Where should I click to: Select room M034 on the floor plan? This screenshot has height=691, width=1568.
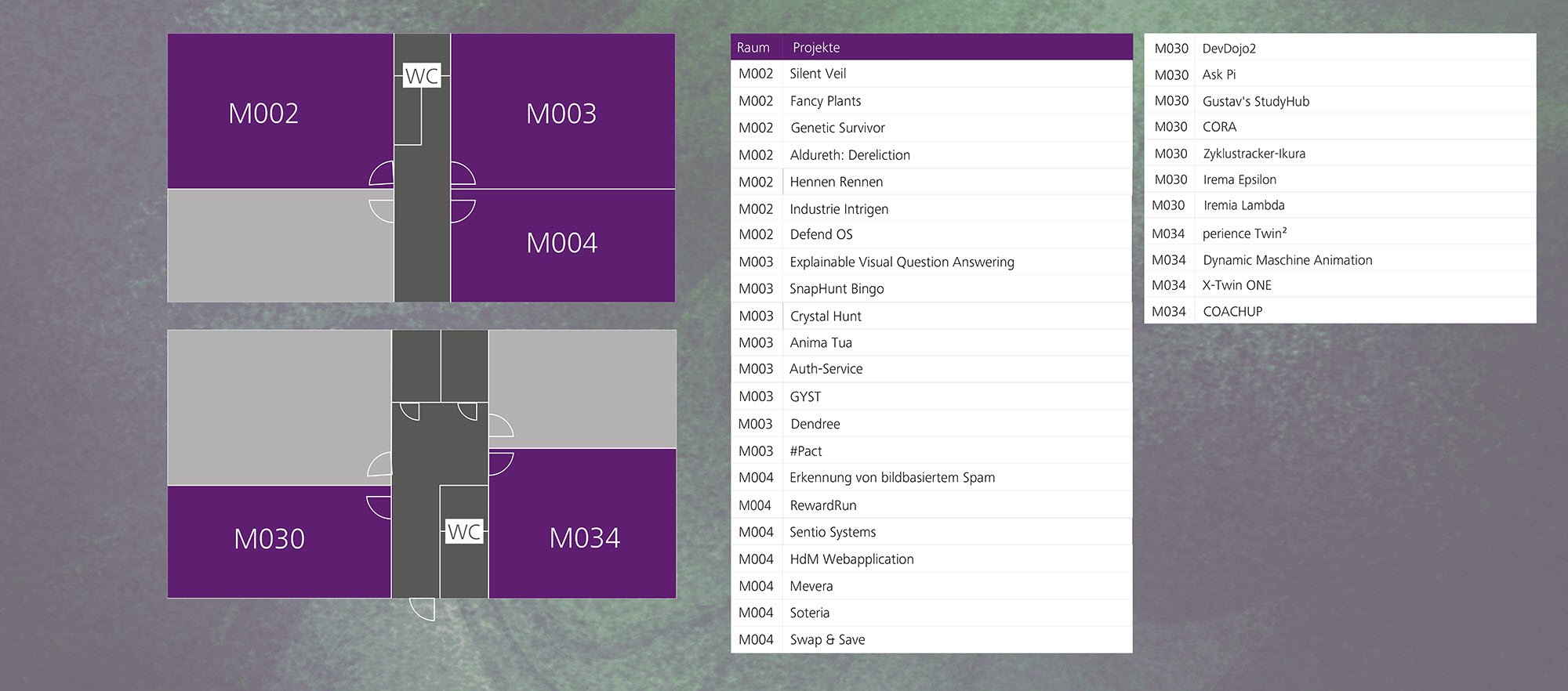pos(584,538)
